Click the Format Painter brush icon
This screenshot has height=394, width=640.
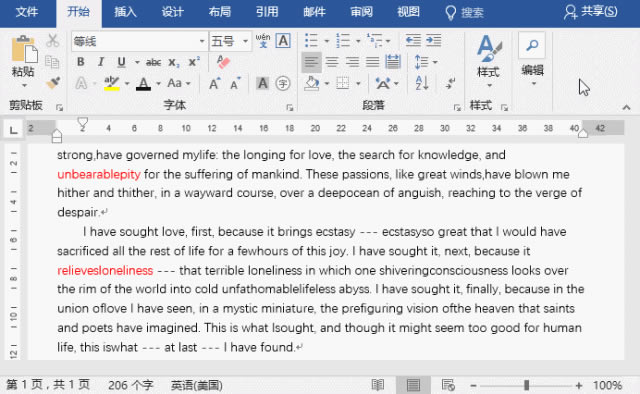(53, 83)
